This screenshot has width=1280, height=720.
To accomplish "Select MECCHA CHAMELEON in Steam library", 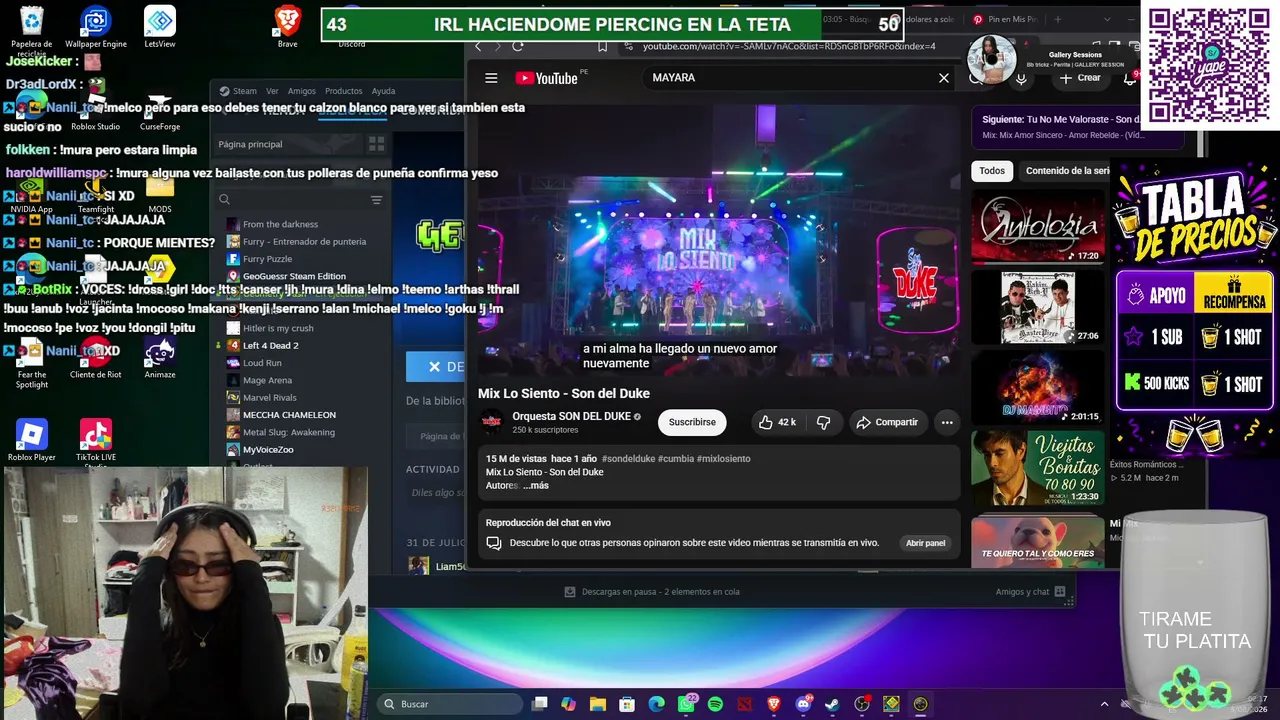I will 289,415.
